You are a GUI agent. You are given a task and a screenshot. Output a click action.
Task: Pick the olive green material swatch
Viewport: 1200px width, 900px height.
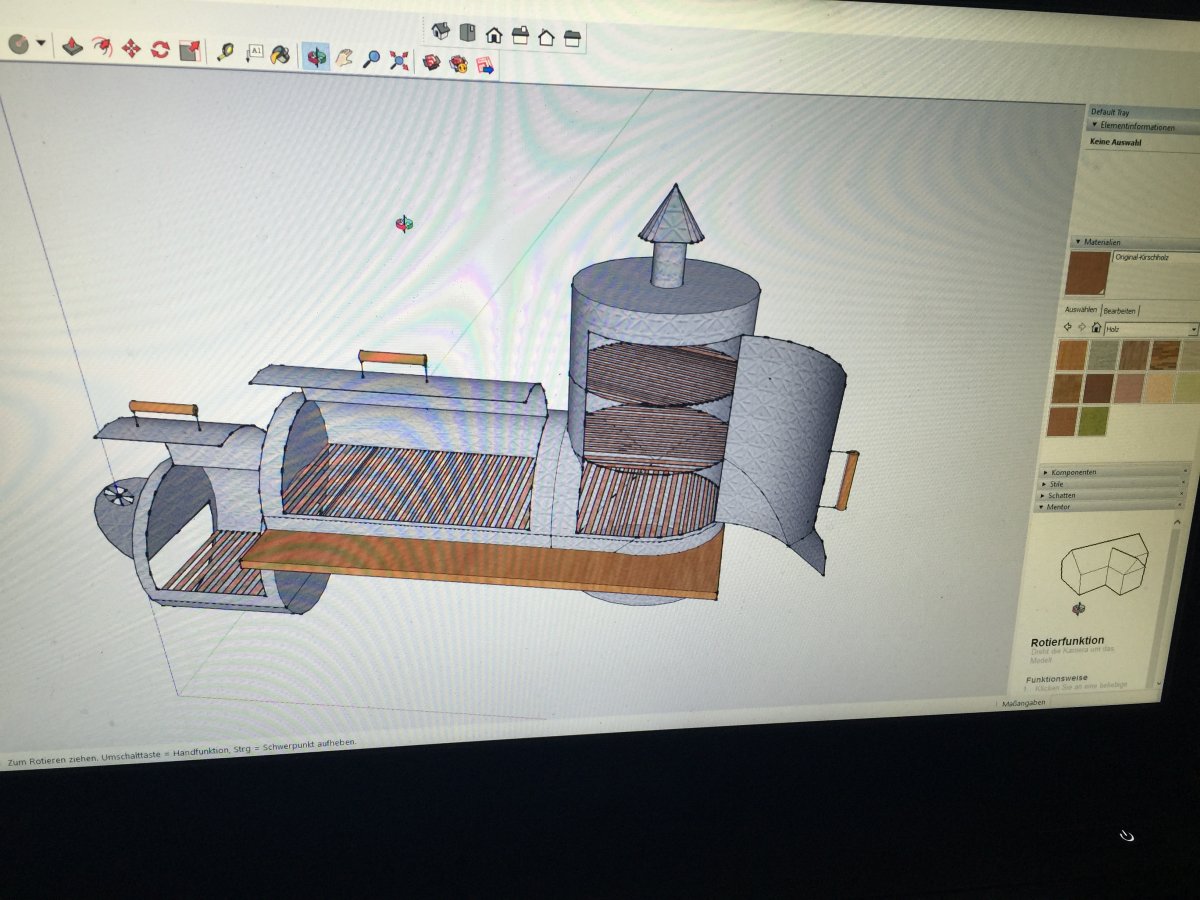[1092, 420]
